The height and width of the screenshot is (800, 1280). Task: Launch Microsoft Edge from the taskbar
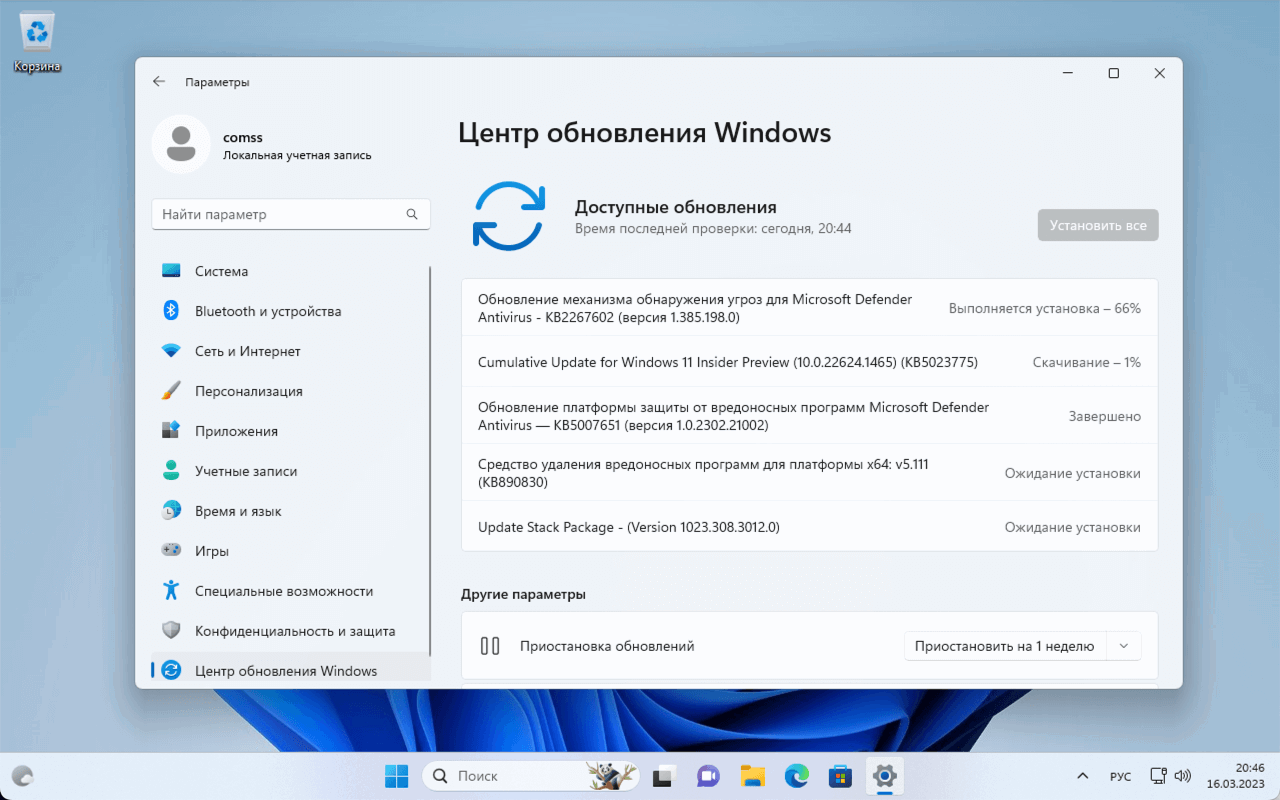point(796,776)
